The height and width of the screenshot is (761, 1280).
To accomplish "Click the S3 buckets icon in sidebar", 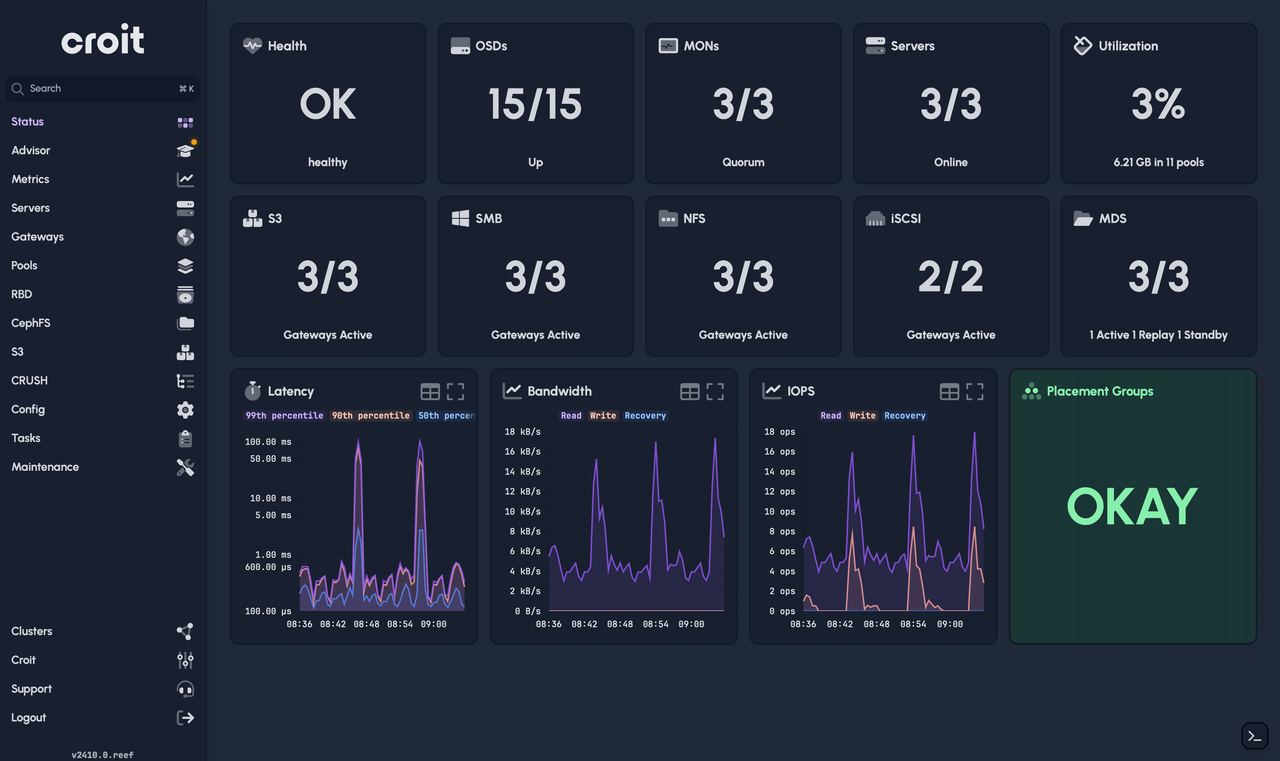I will (185, 352).
